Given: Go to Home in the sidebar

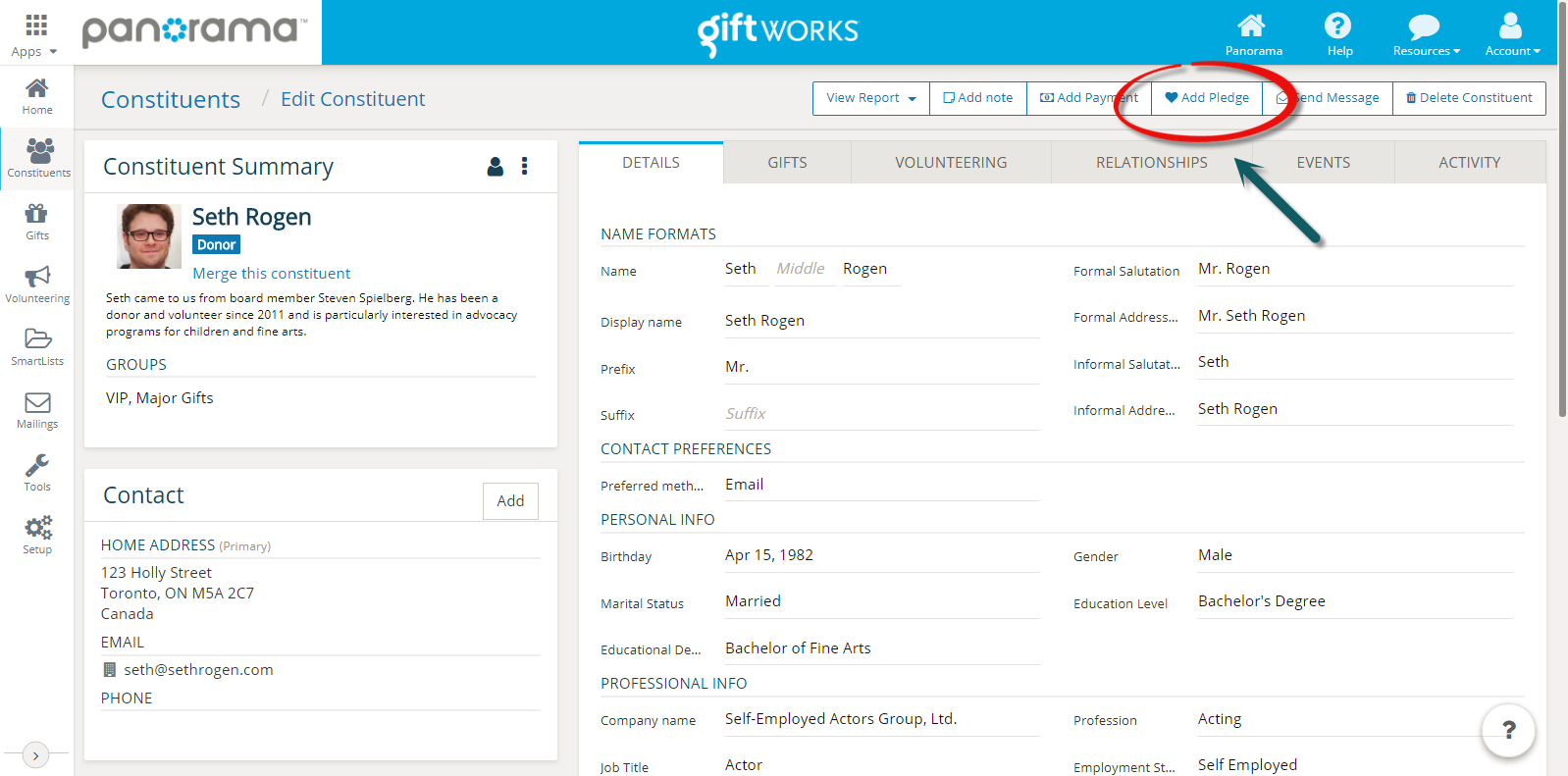Looking at the screenshot, I should [x=37, y=96].
